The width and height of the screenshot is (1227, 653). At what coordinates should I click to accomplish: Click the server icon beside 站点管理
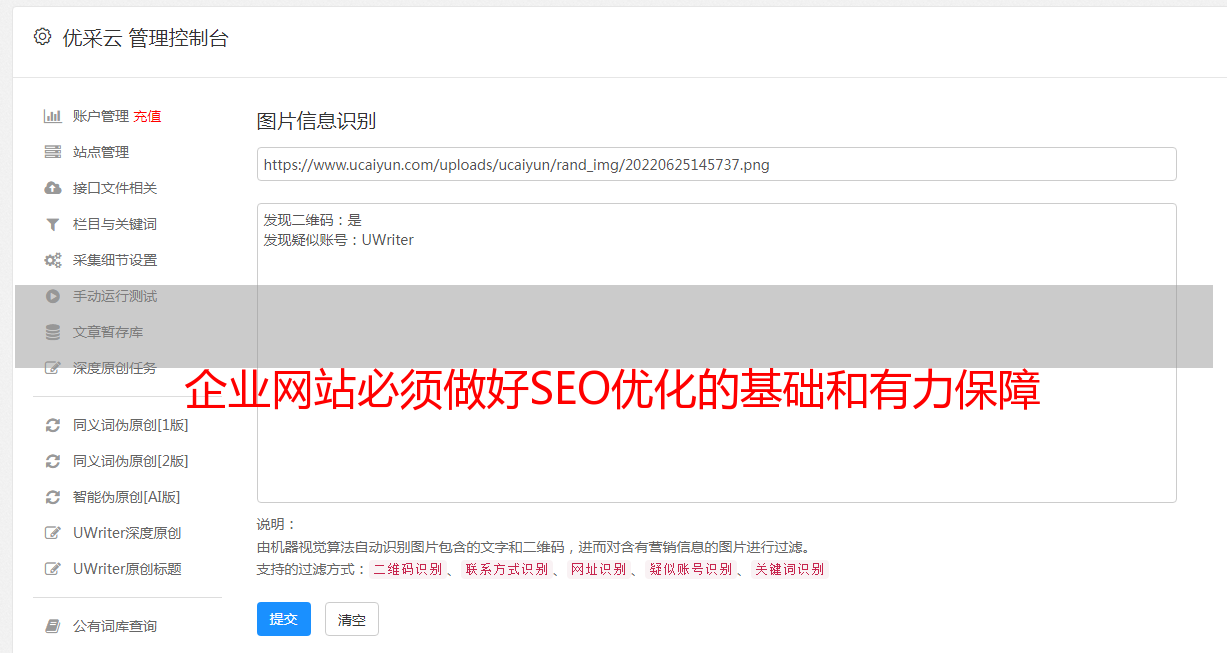53,152
